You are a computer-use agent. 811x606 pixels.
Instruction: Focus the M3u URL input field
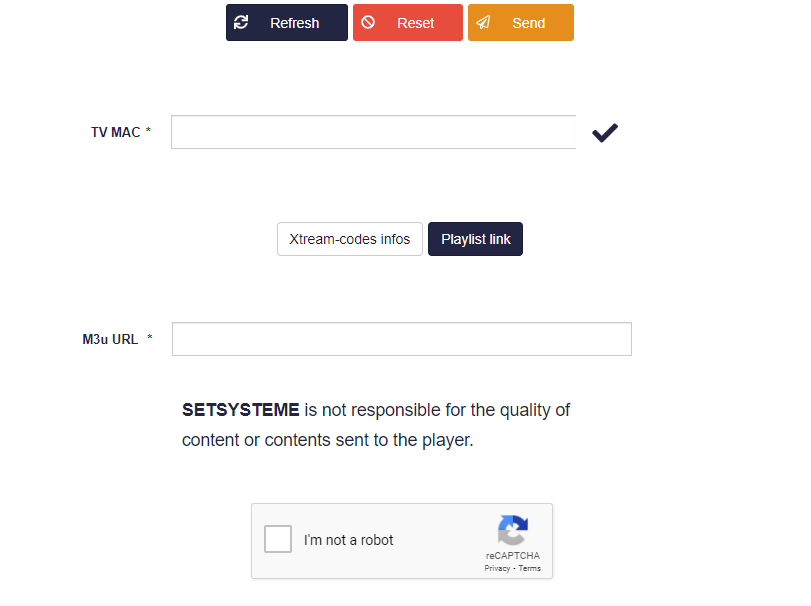401,339
